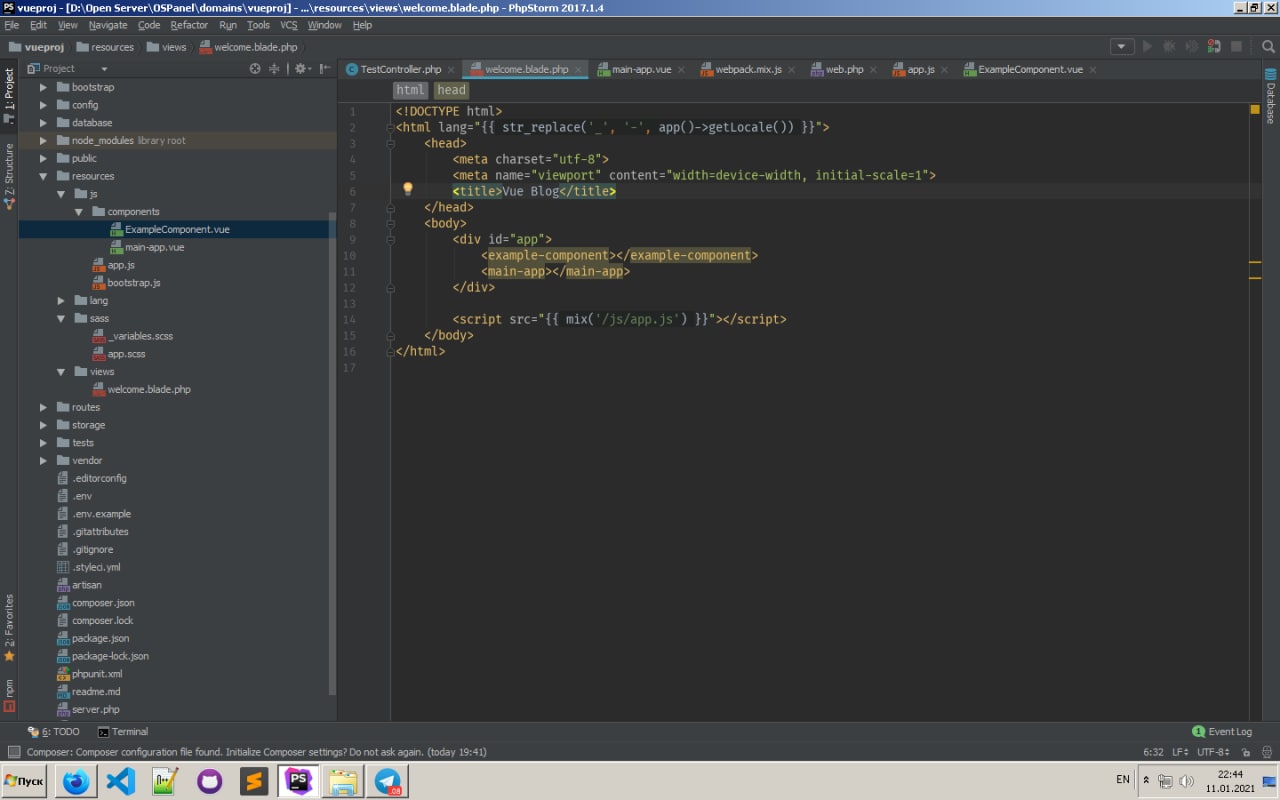Viewport: 1280px width, 800px height.
Task: Click EN language indicator in taskbar
Action: click(x=1122, y=779)
